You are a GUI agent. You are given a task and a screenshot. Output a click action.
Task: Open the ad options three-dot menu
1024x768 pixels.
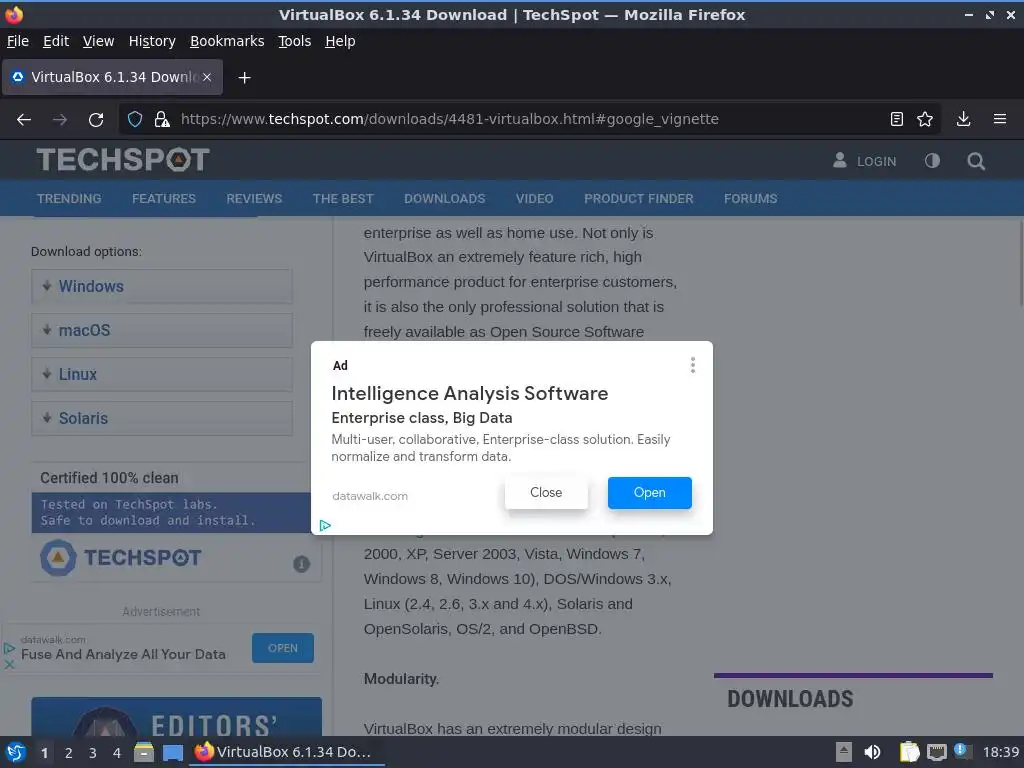point(693,365)
